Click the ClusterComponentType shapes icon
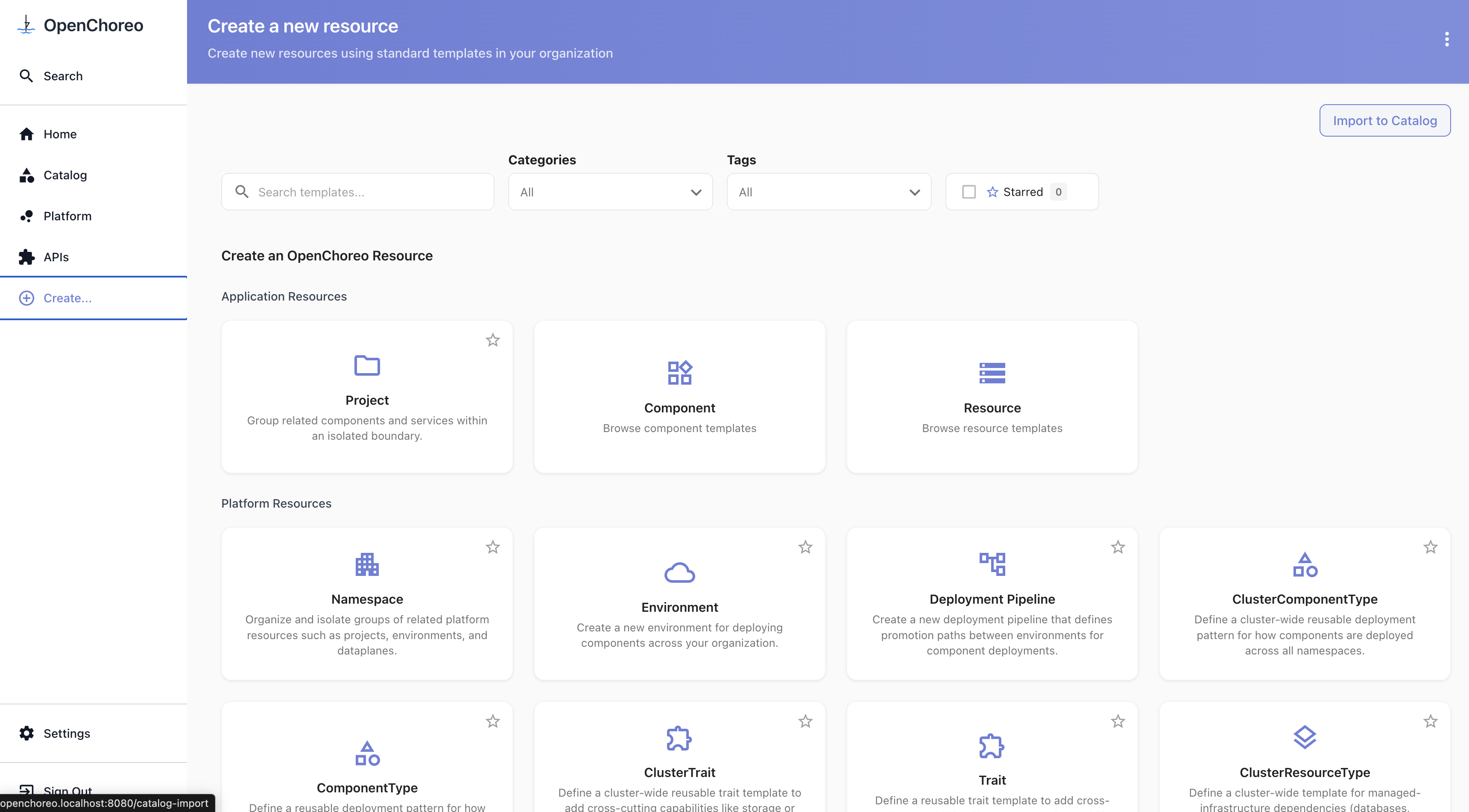Viewport: 1469px width, 812px height. (x=1305, y=564)
